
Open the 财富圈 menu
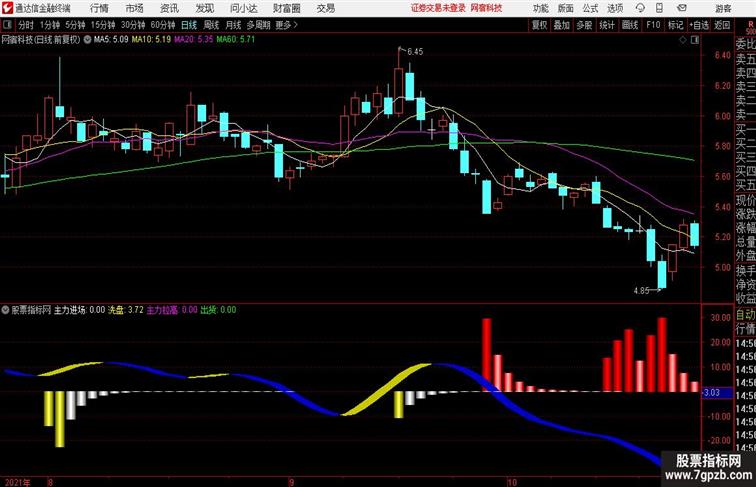pyautogui.click(x=286, y=8)
